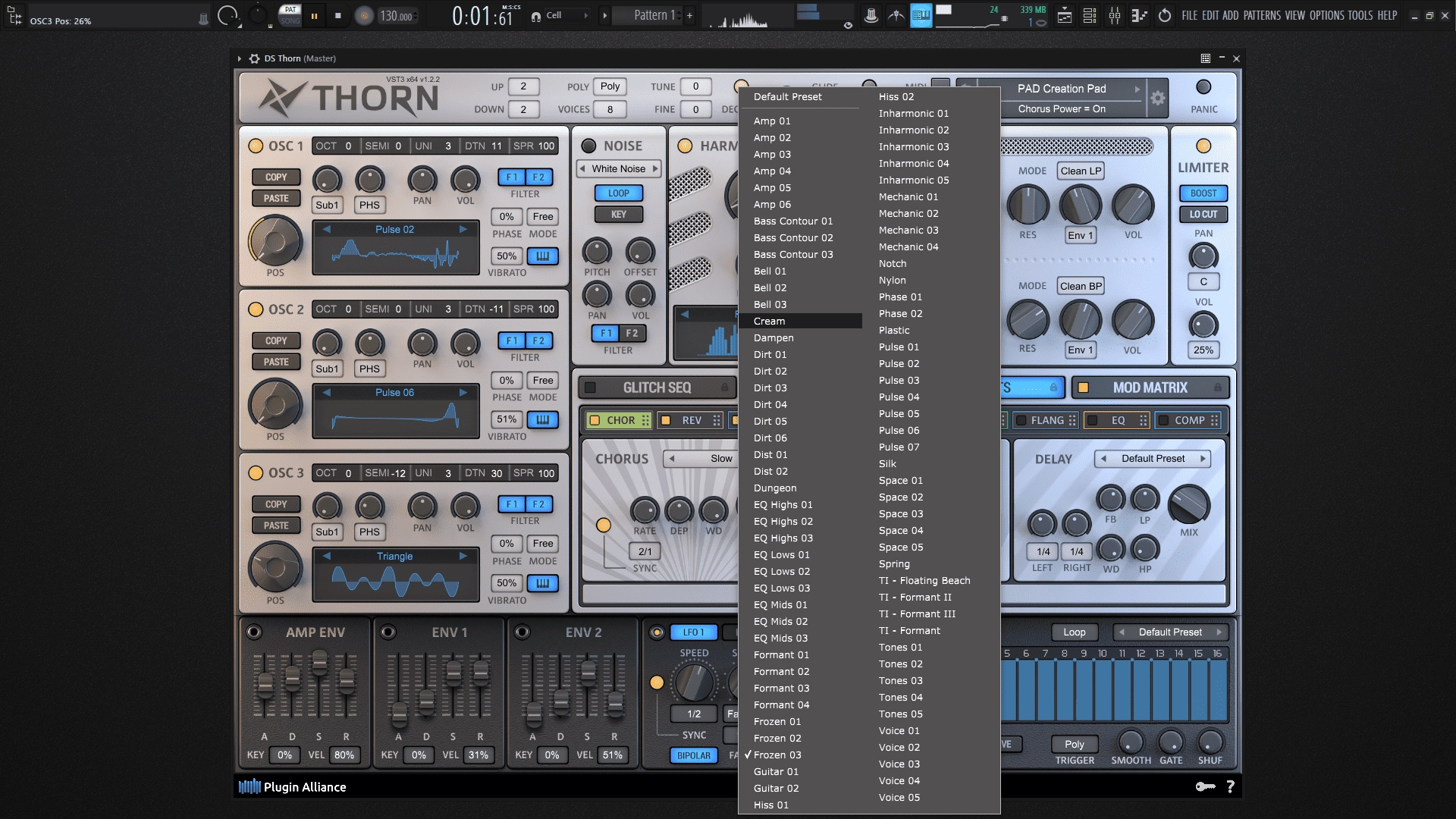Click the record button in transport bar

pyautogui.click(x=364, y=15)
